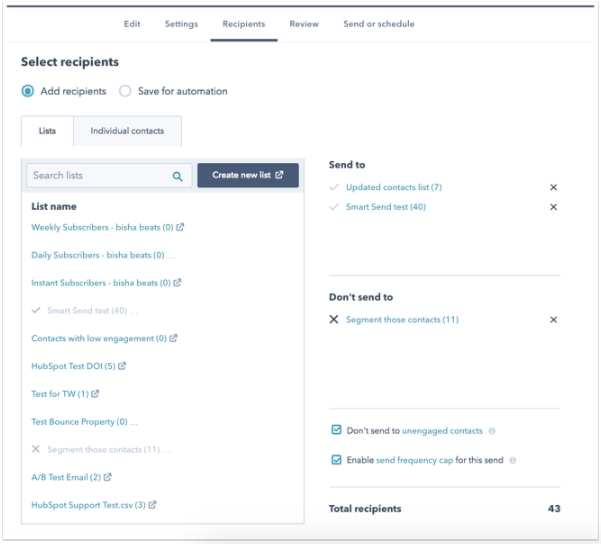Click the Select recipients heading

pos(70,62)
